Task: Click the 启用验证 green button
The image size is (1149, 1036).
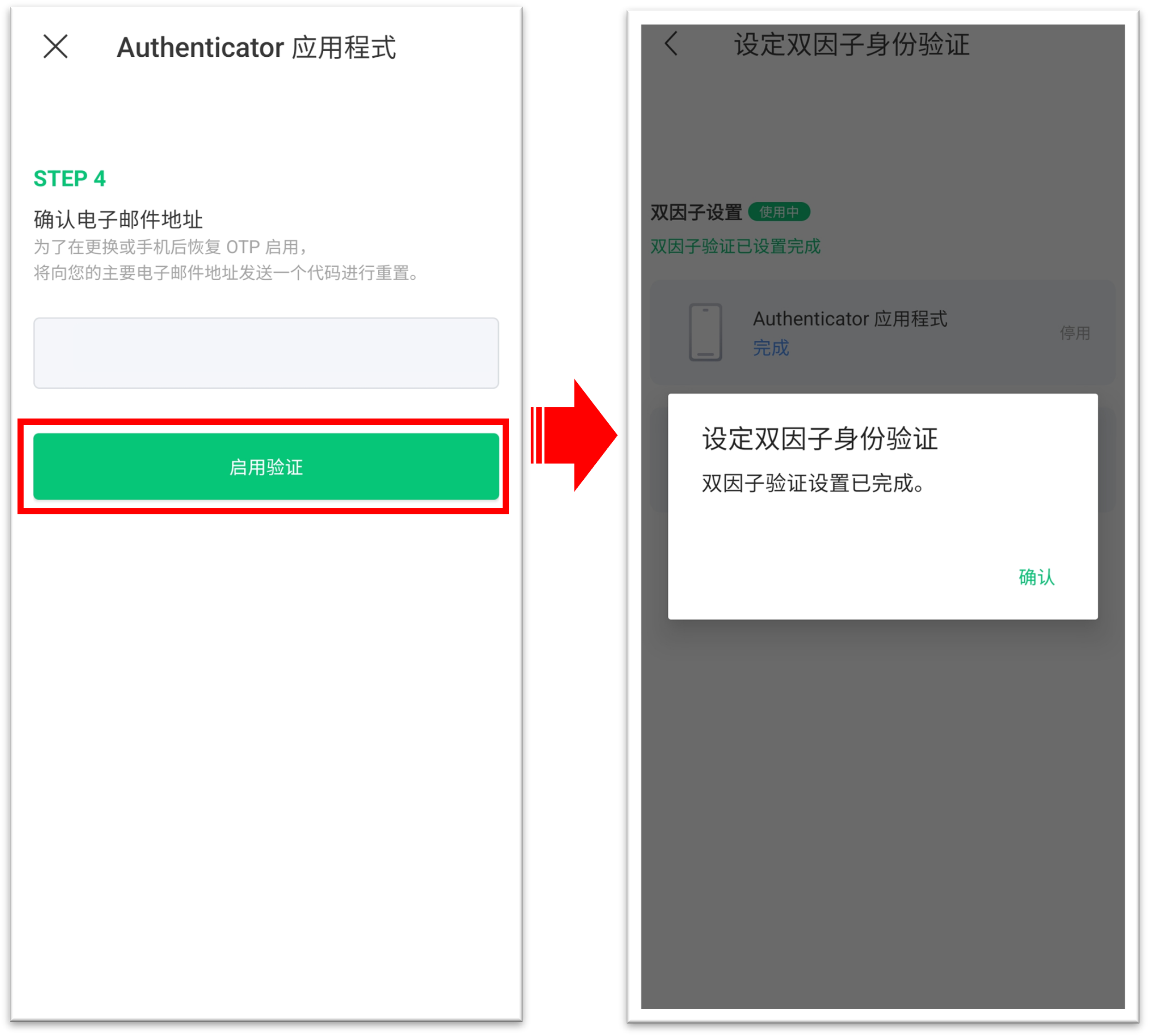Action: 266,467
